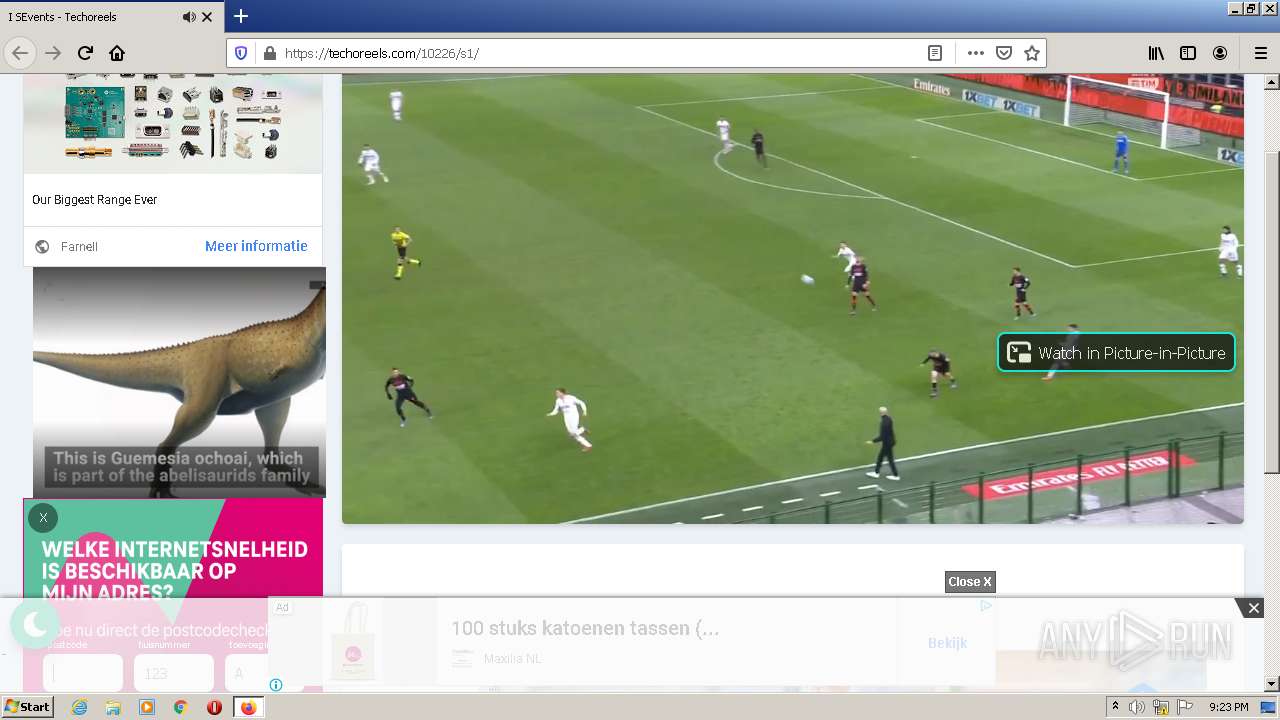Image resolution: width=1280 pixels, height=720 pixels.
Task: Click the Close X button
Action: tap(970, 582)
